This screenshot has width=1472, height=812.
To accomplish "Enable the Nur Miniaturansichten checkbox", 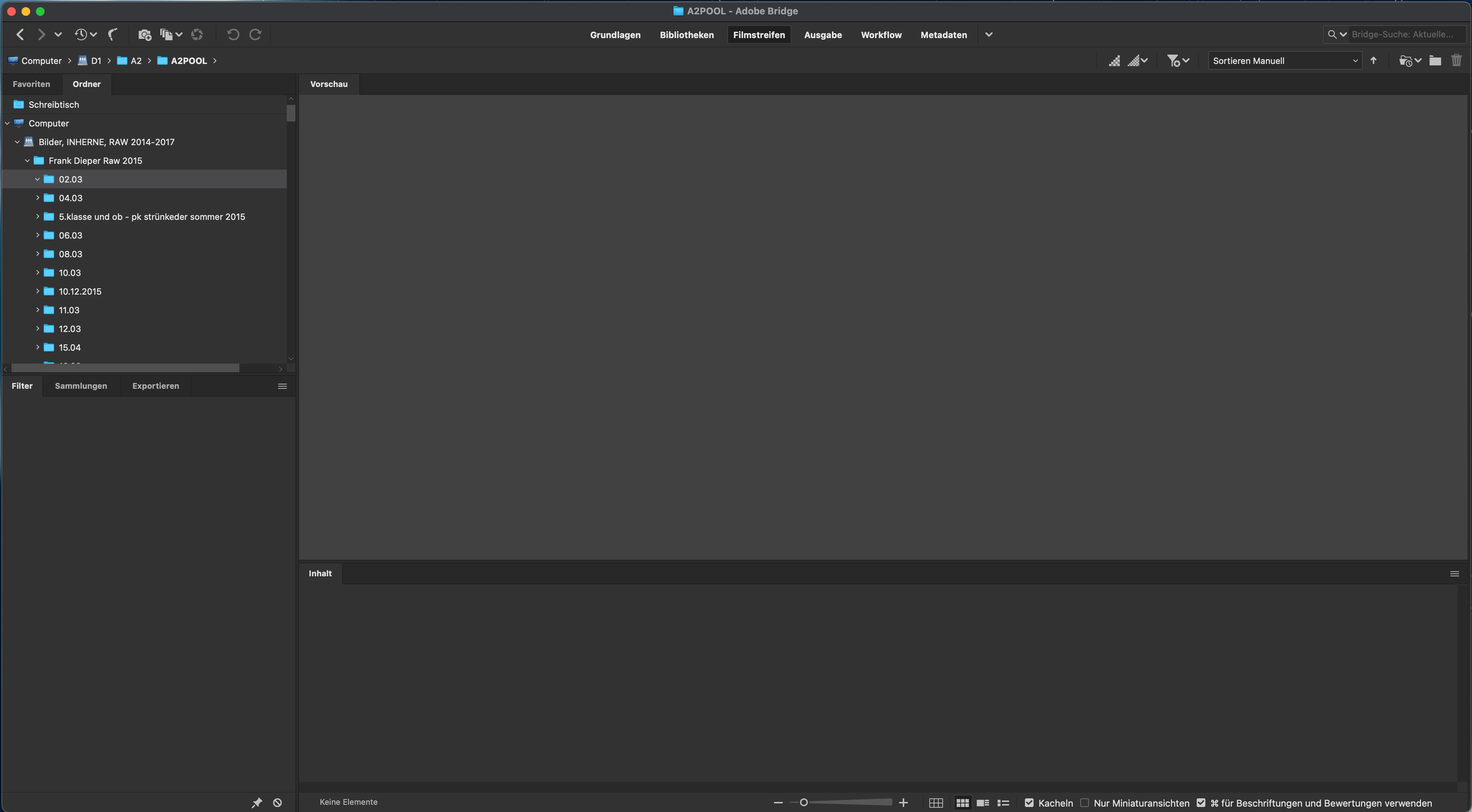I will (1085, 803).
